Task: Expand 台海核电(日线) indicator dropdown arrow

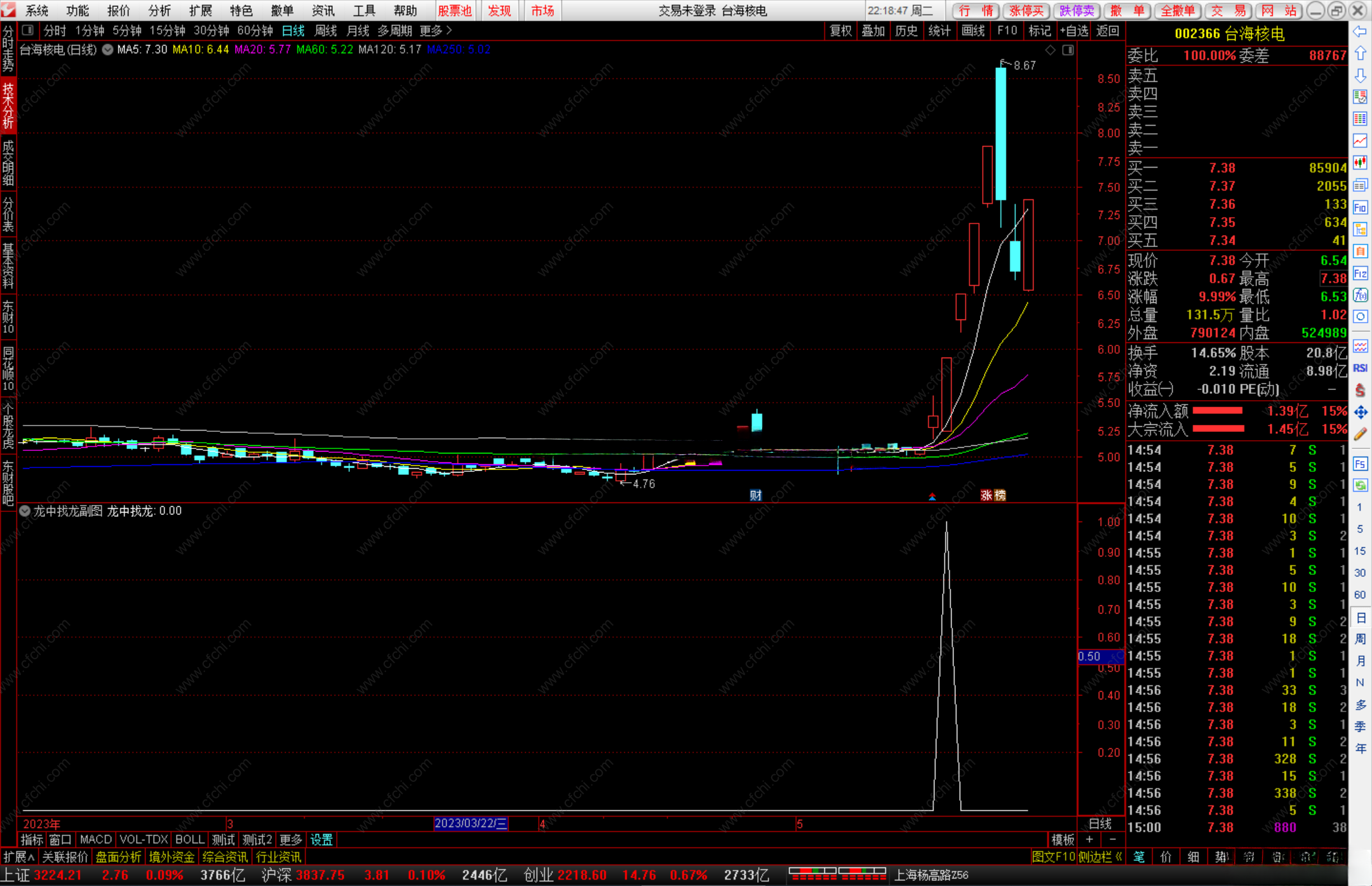Action: (108, 50)
